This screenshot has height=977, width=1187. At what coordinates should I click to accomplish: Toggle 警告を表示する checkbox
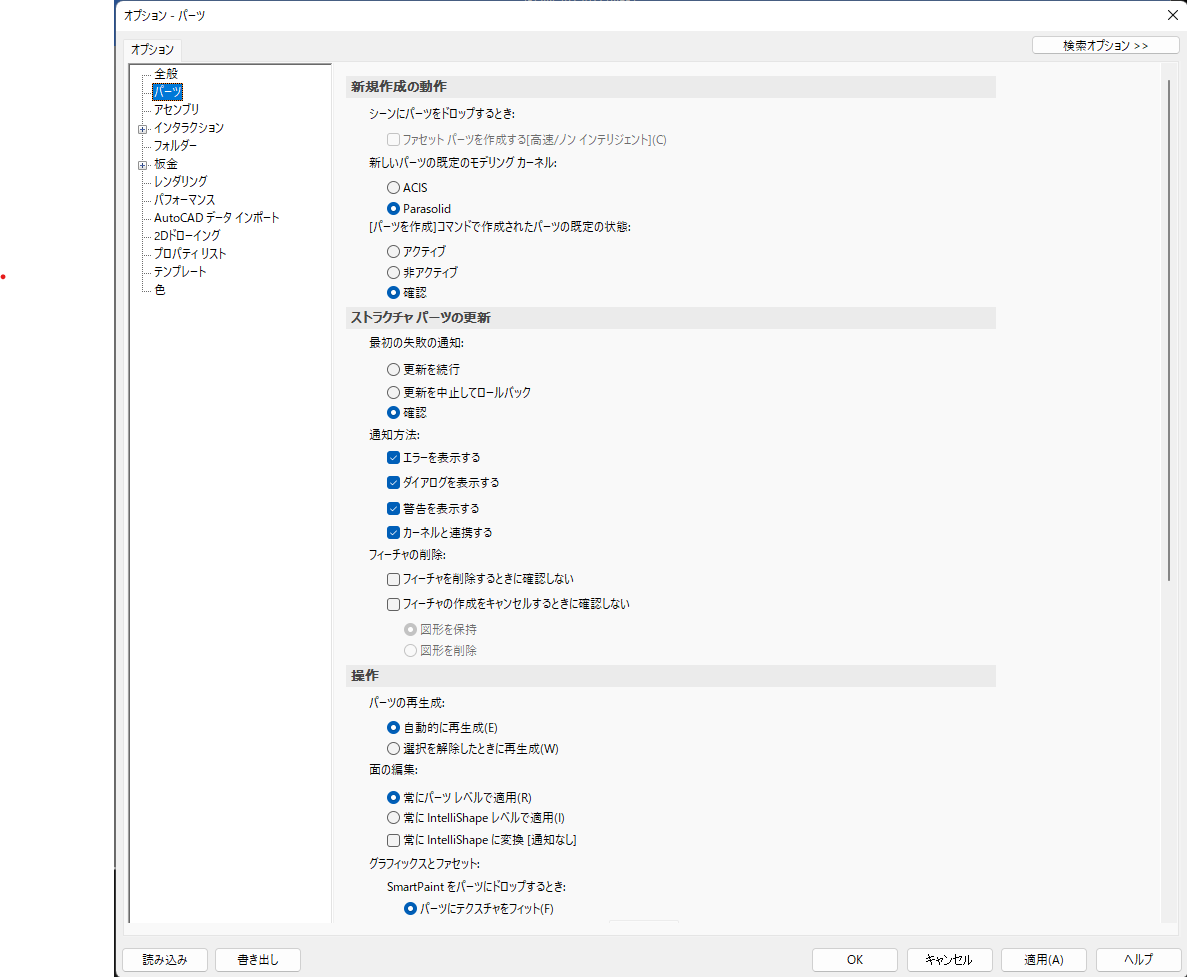point(394,508)
